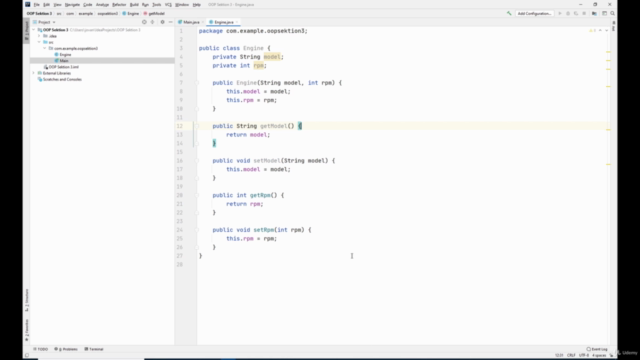This screenshot has height=360, width=640.
Task: Fold the setModel method at line 16
Action: point(196,161)
